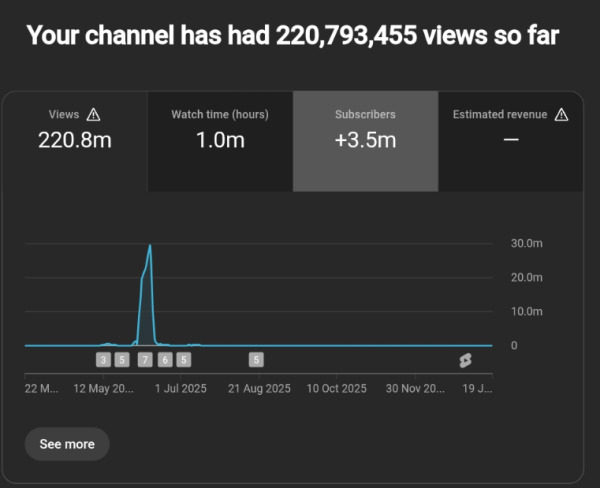
Task: Select the 5 marker above 21 Aug 2025
Action: (257, 359)
